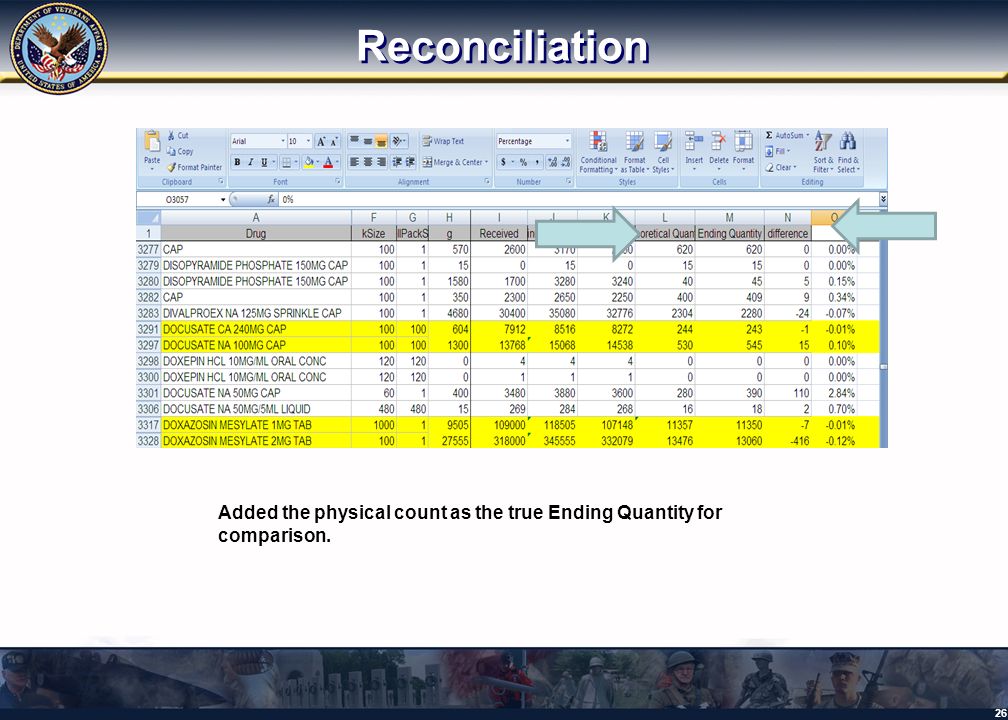Screen dimensions: 1008x720
Task: Select Middle Align vertical alignment
Action: [367, 141]
